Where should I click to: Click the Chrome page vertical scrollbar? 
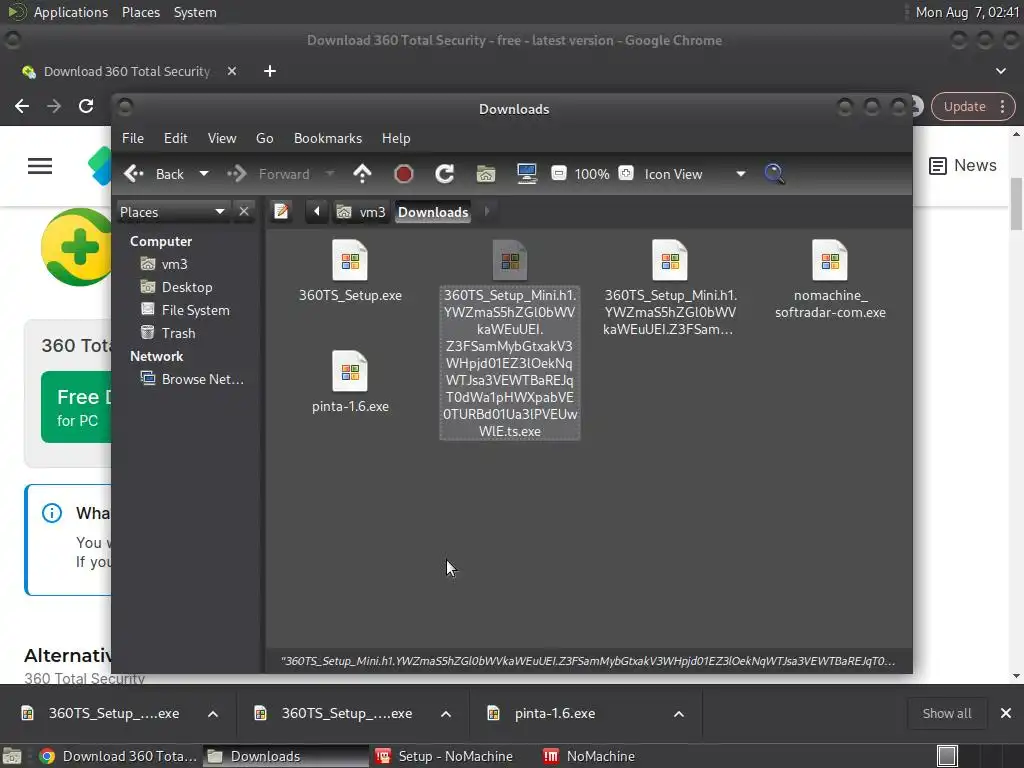click(x=1016, y=204)
